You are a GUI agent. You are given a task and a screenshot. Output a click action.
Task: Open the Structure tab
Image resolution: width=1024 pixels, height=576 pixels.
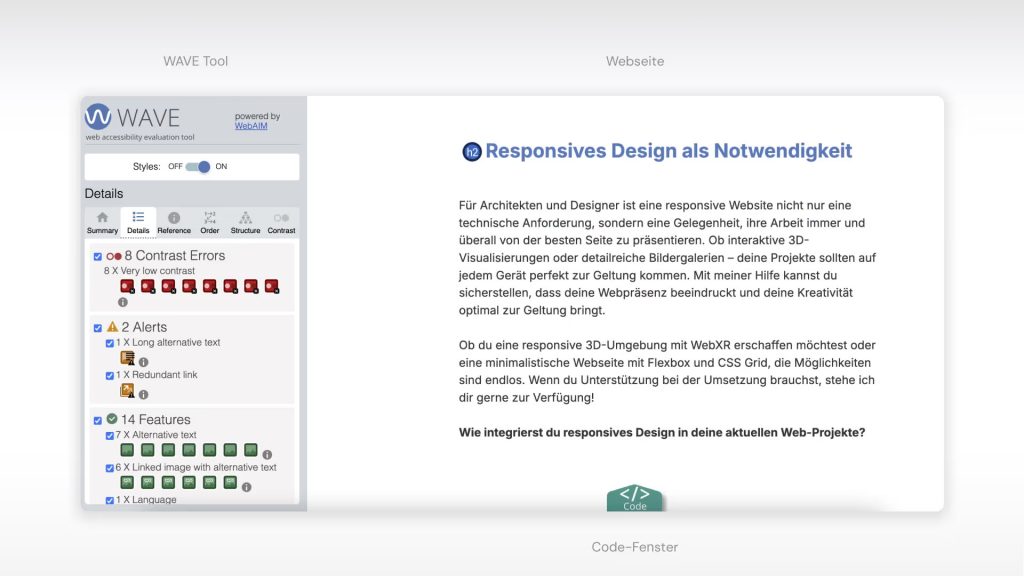[x=245, y=222]
